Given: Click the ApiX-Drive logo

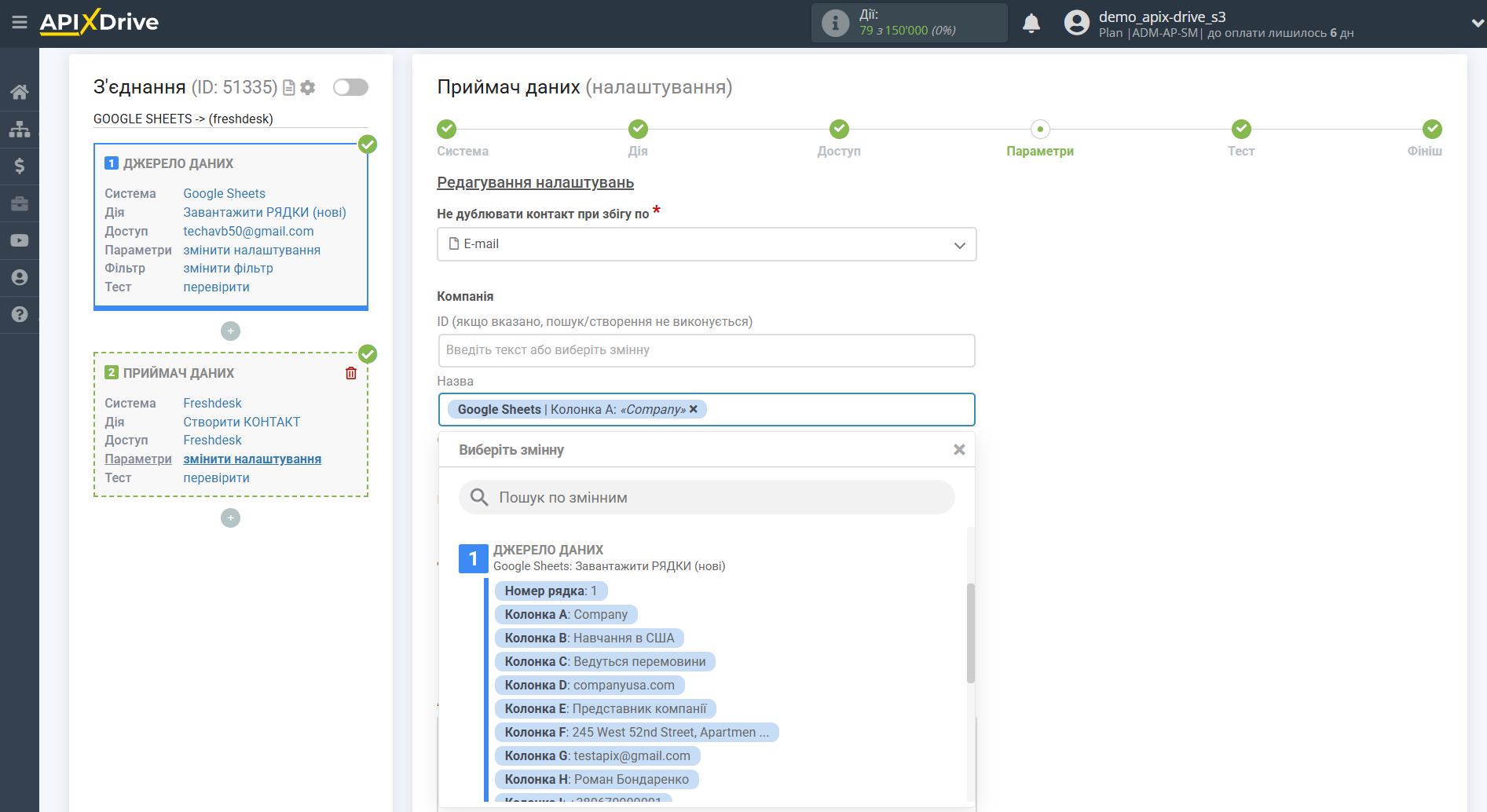Looking at the screenshot, I should click(x=99, y=22).
